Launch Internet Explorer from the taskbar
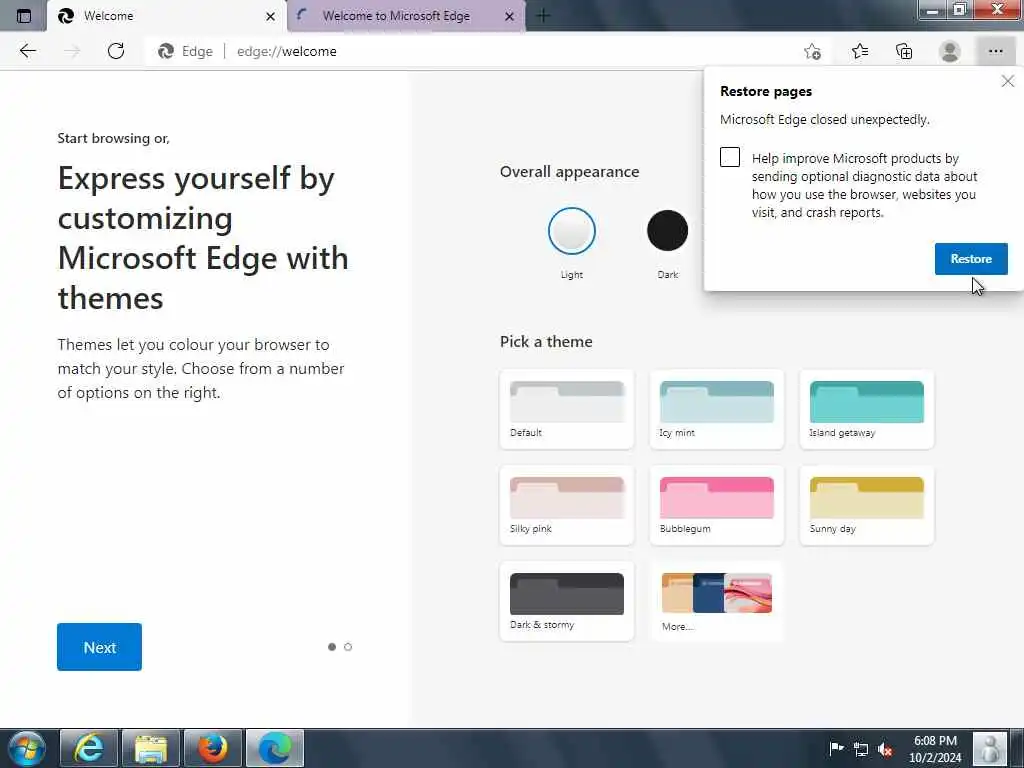This screenshot has width=1024, height=768. (x=89, y=748)
